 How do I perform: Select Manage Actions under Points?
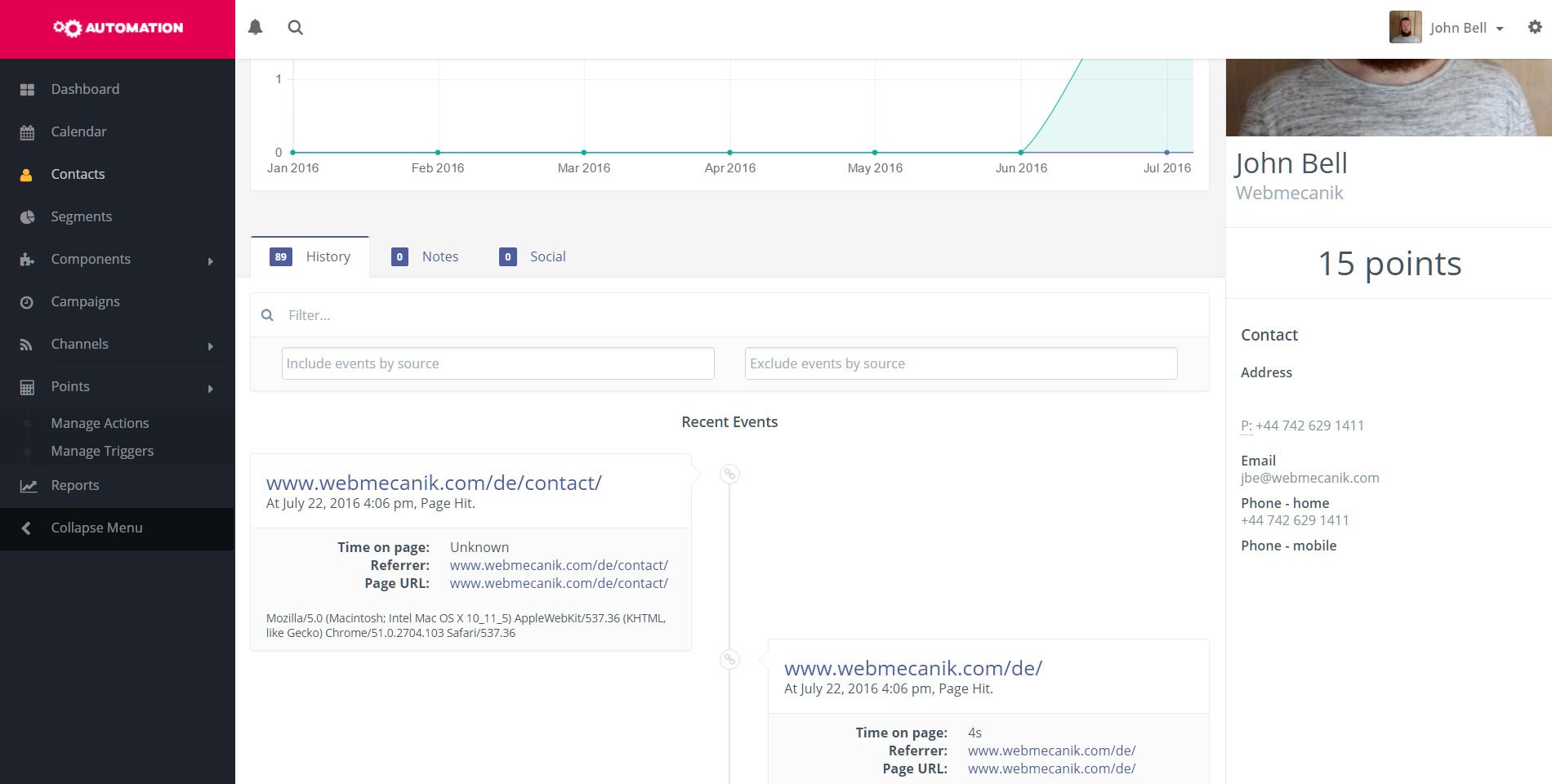(x=100, y=423)
